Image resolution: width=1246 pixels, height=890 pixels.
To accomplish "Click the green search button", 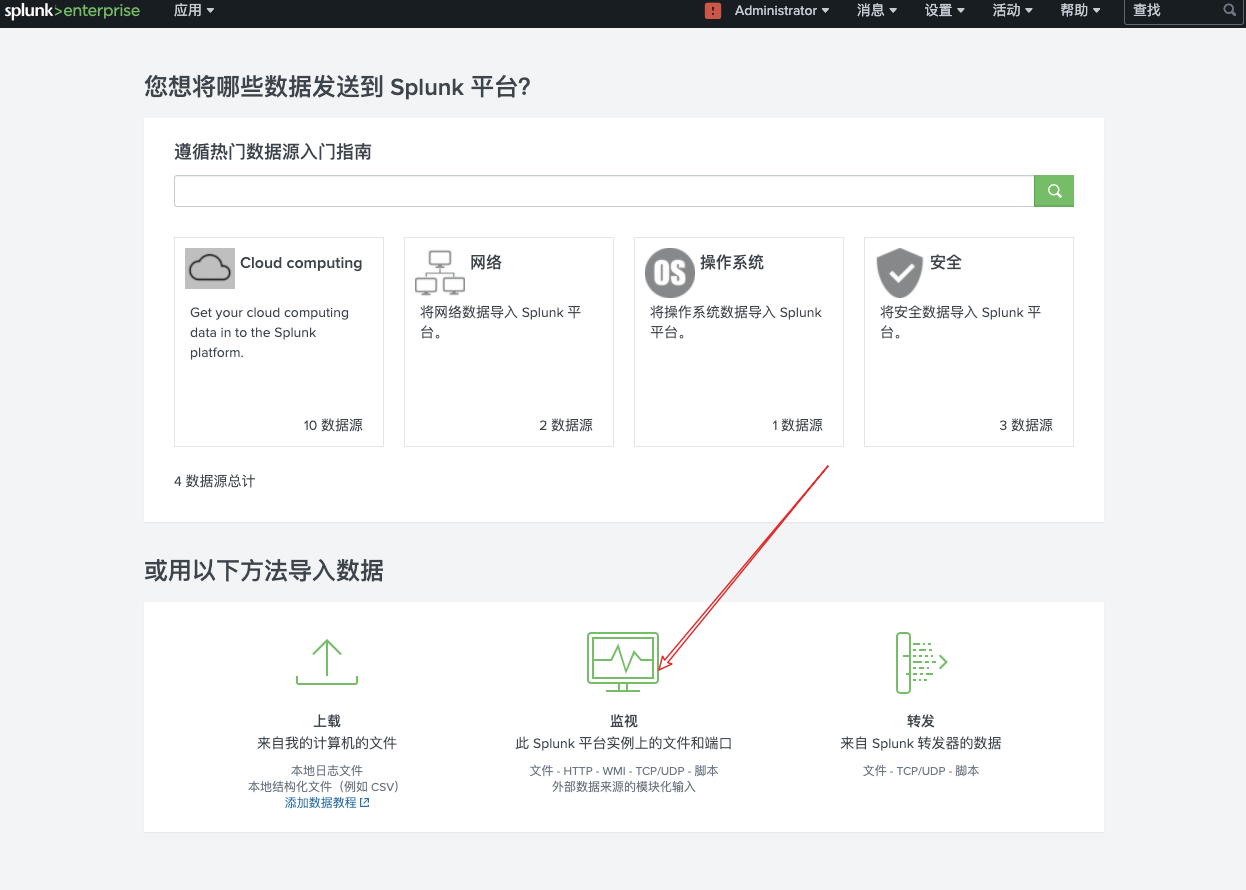I will pyautogui.click(x=1054, y=191).
